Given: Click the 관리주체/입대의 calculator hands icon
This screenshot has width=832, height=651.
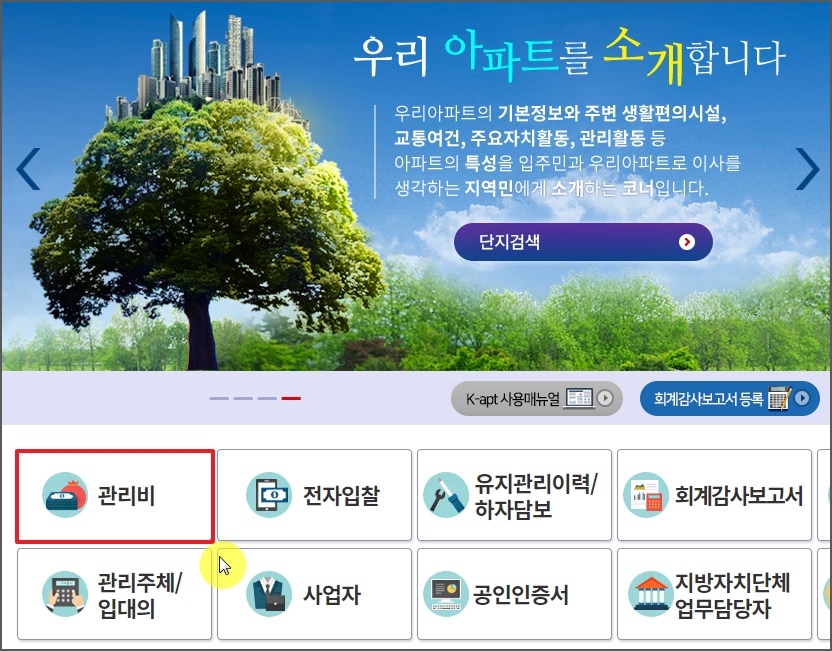Looking at the screenshot, I should pos(65,594).
